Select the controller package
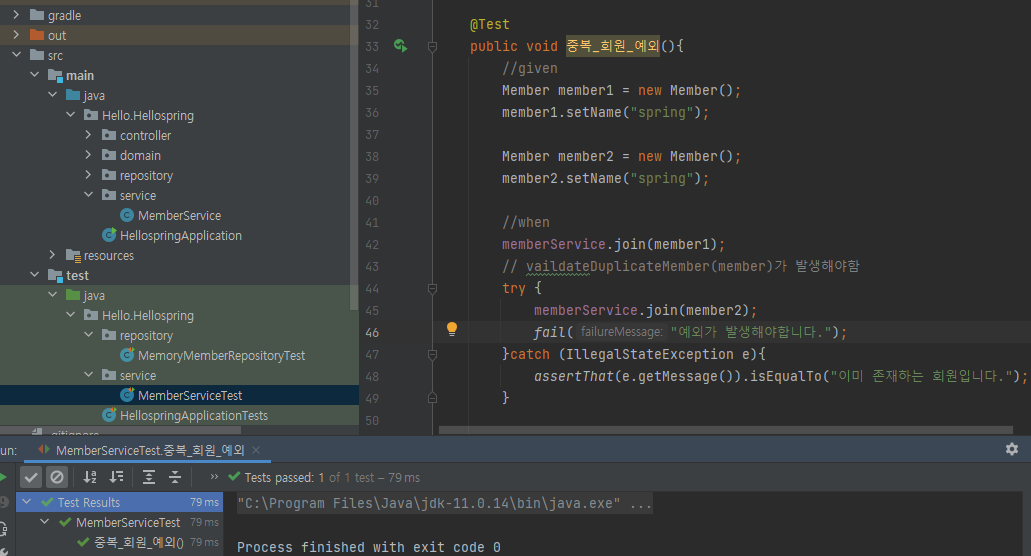The width and height of the screenshot is (1031, 556). (145, 135)
